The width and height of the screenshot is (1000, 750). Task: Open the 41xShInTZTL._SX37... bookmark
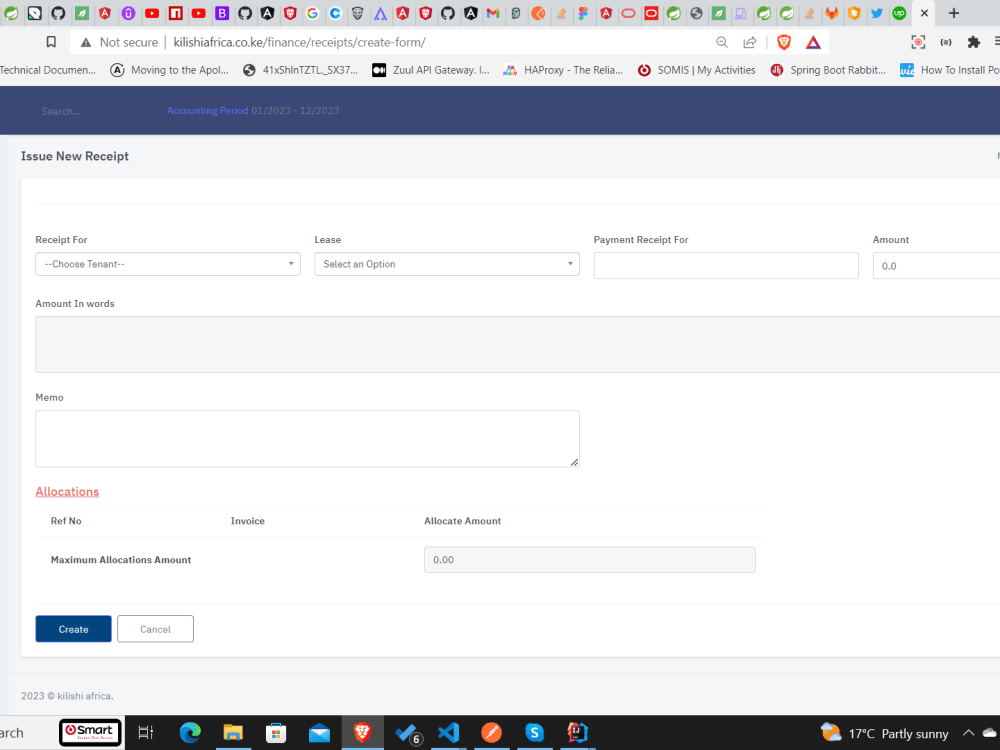(x=300, y=70)
